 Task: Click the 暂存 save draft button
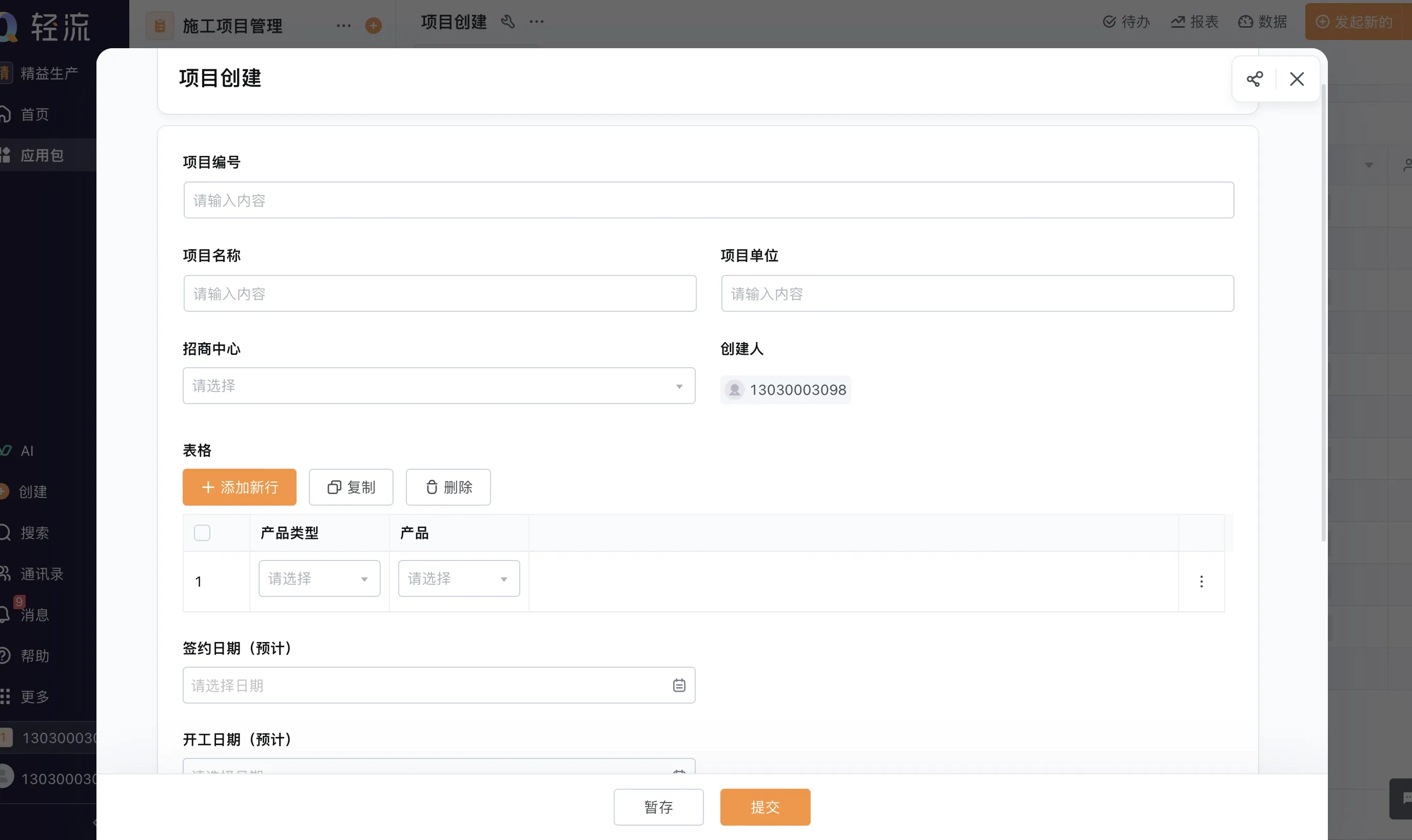coord(658,807)
